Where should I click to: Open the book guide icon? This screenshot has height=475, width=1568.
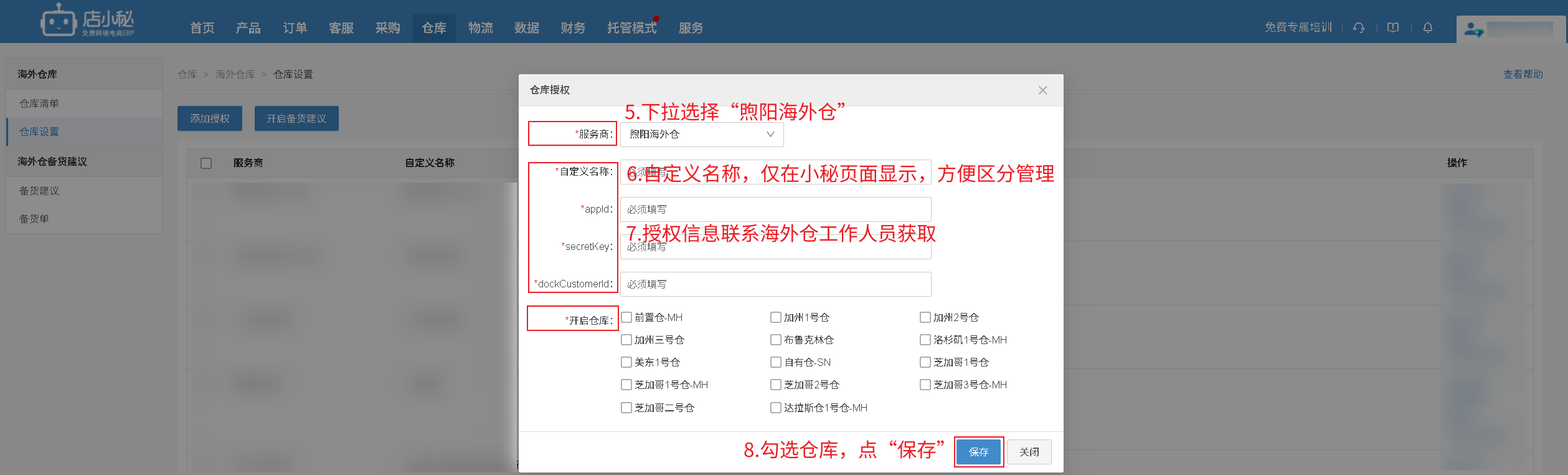[1393, 28]
